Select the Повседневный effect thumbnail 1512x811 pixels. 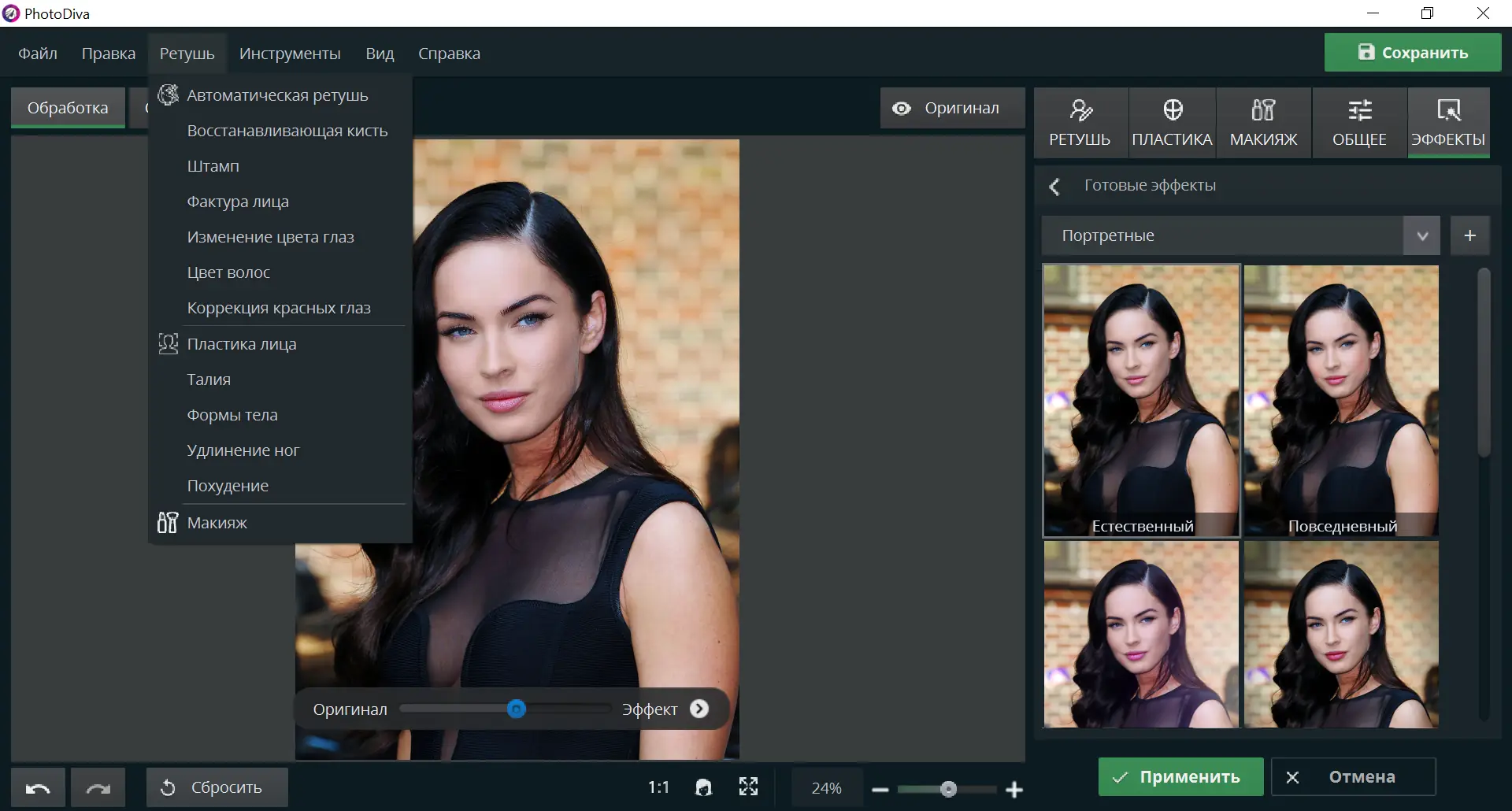tap(1341, 401)
